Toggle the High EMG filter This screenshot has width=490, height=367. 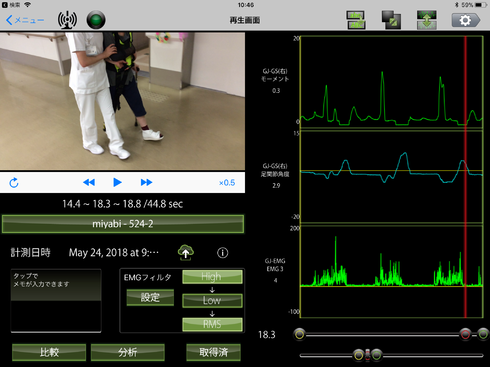point(212,277)
